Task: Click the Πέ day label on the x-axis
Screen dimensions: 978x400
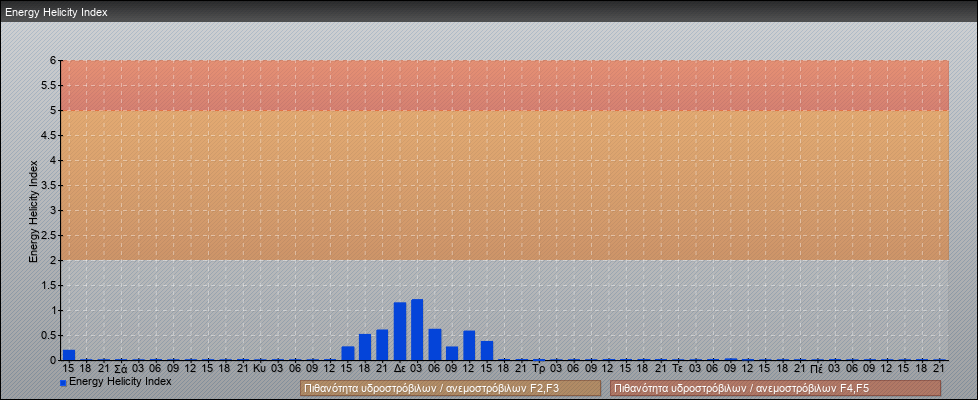Action: pyautogui.click(x=817, y=368)
